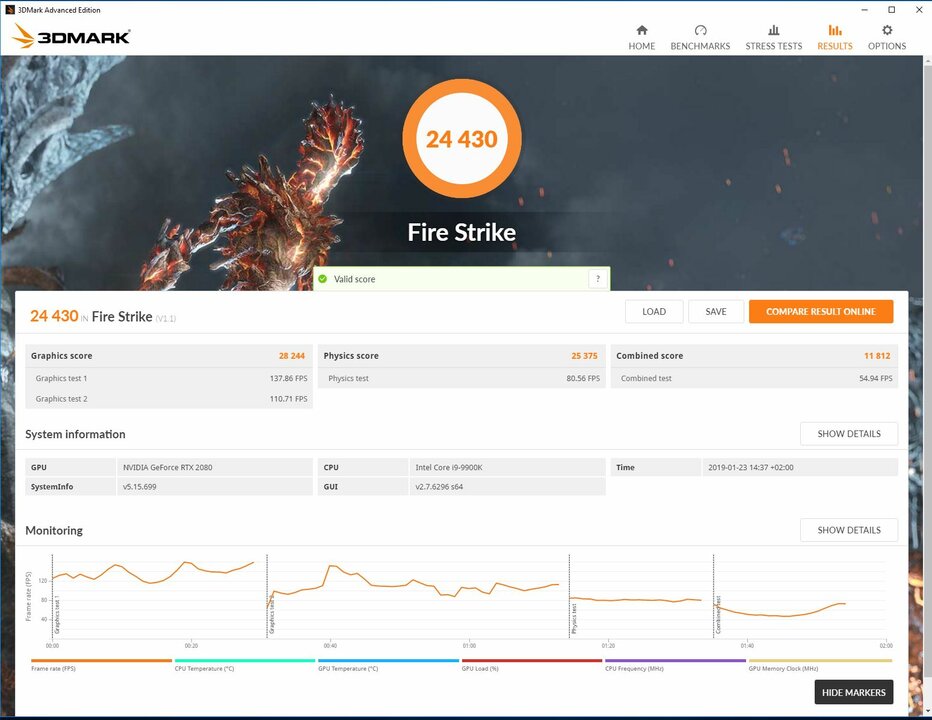Select the Graphics test 2 row
The image size is (932, 720).
169,399
